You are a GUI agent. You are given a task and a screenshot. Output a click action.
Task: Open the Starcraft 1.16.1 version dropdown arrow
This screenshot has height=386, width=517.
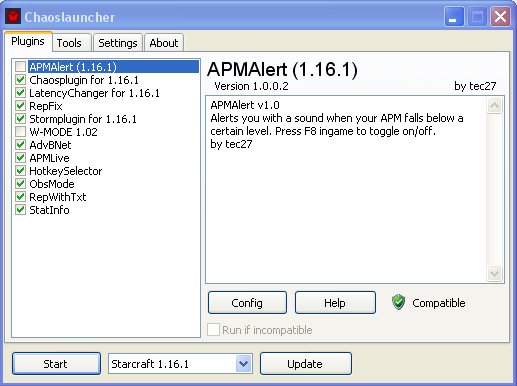243,364
